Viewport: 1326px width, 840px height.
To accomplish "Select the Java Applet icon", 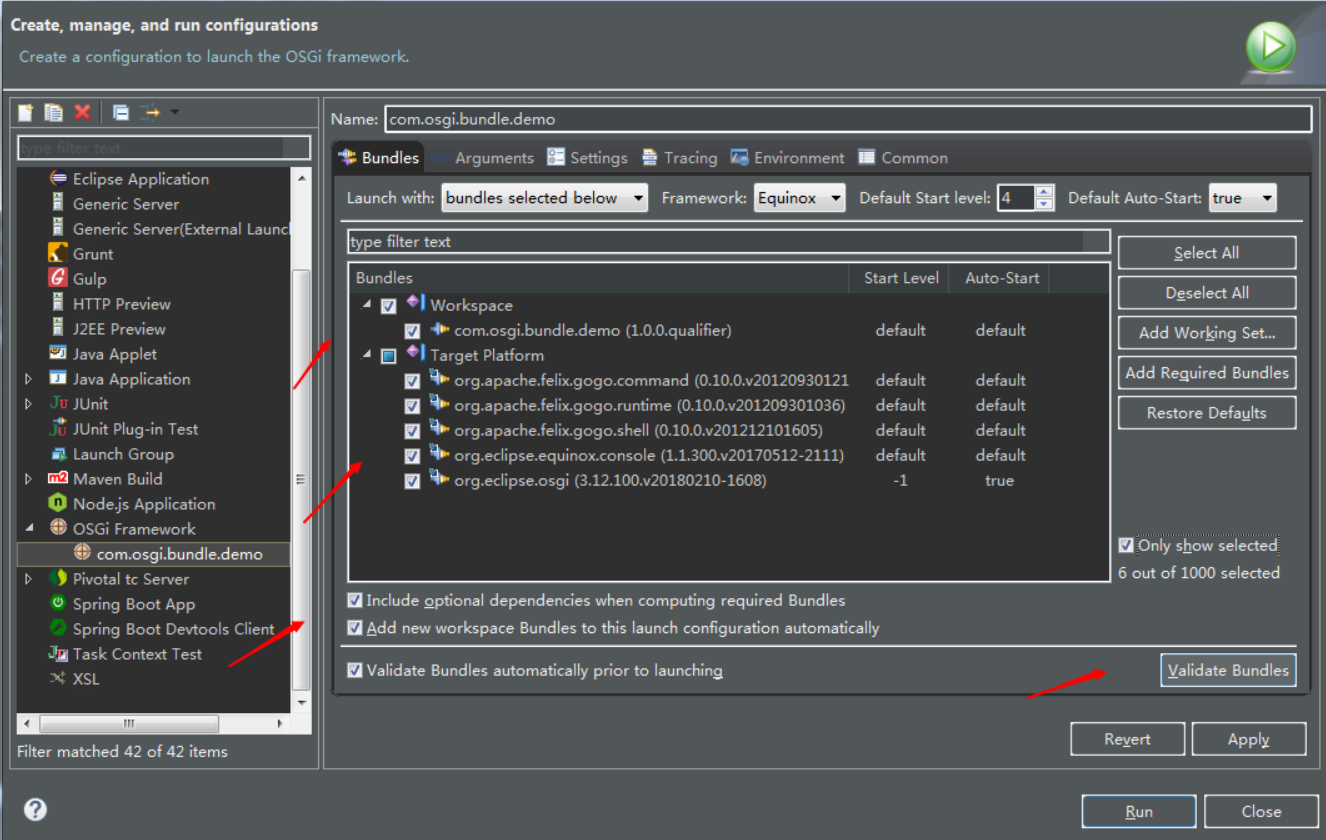I will tap(58, 354).
